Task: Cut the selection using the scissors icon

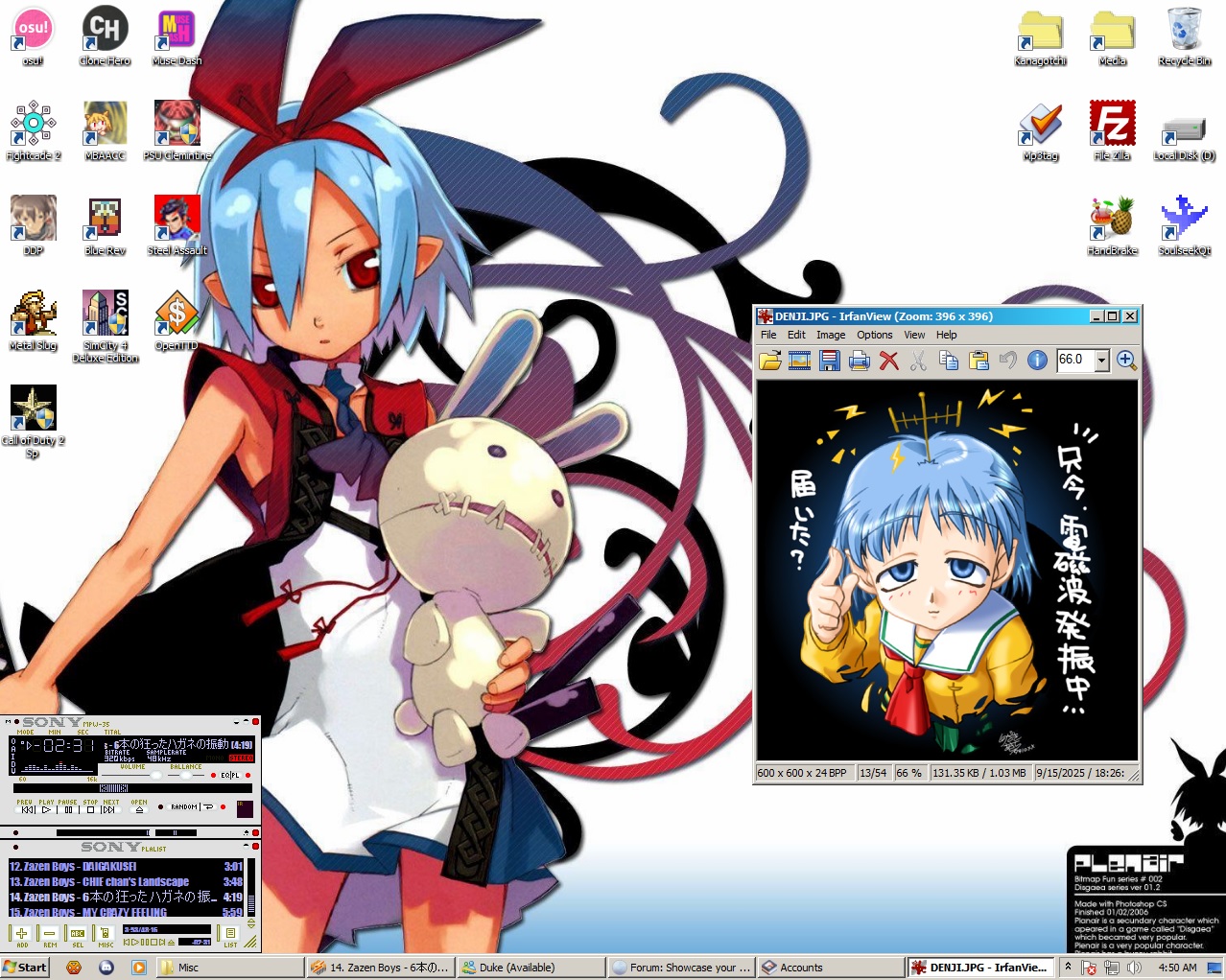Action: click(x=919, y=360)
